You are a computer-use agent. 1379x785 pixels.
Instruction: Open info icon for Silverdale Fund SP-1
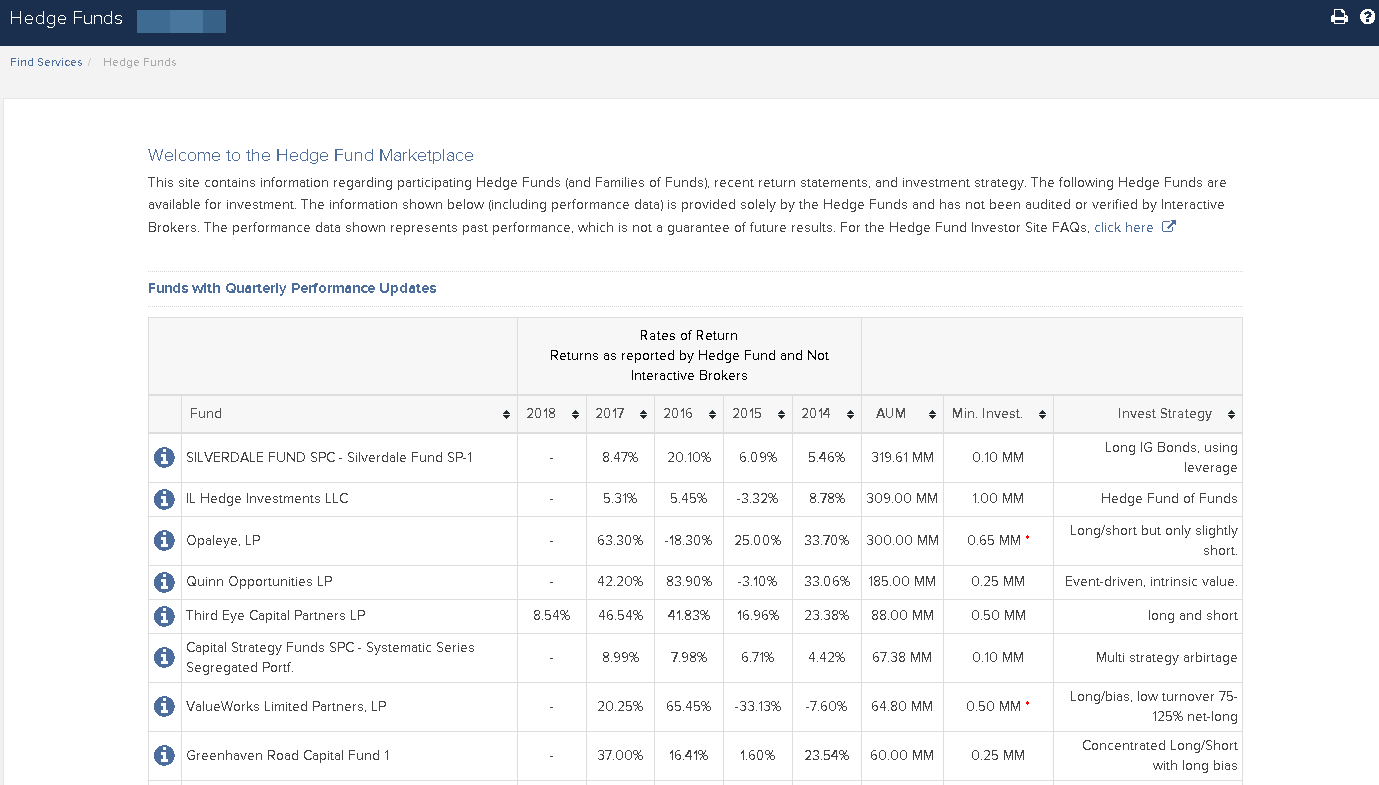[164, 457]
